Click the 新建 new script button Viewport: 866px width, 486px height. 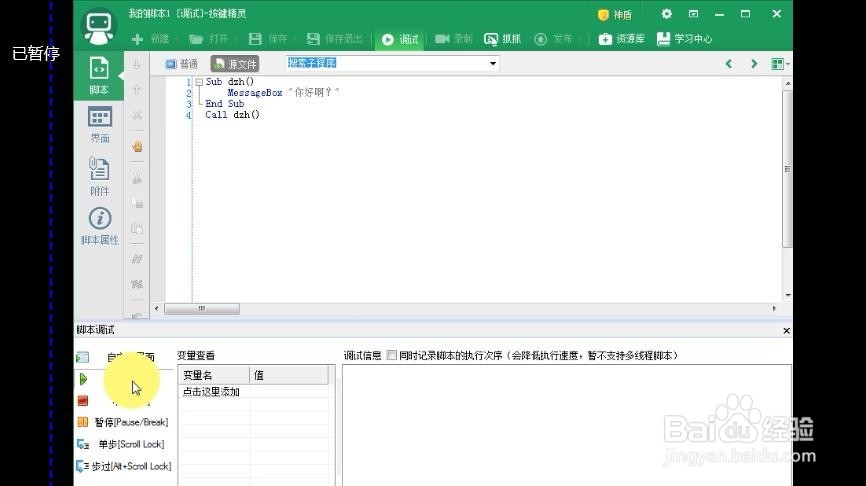[x=150, y=39]
